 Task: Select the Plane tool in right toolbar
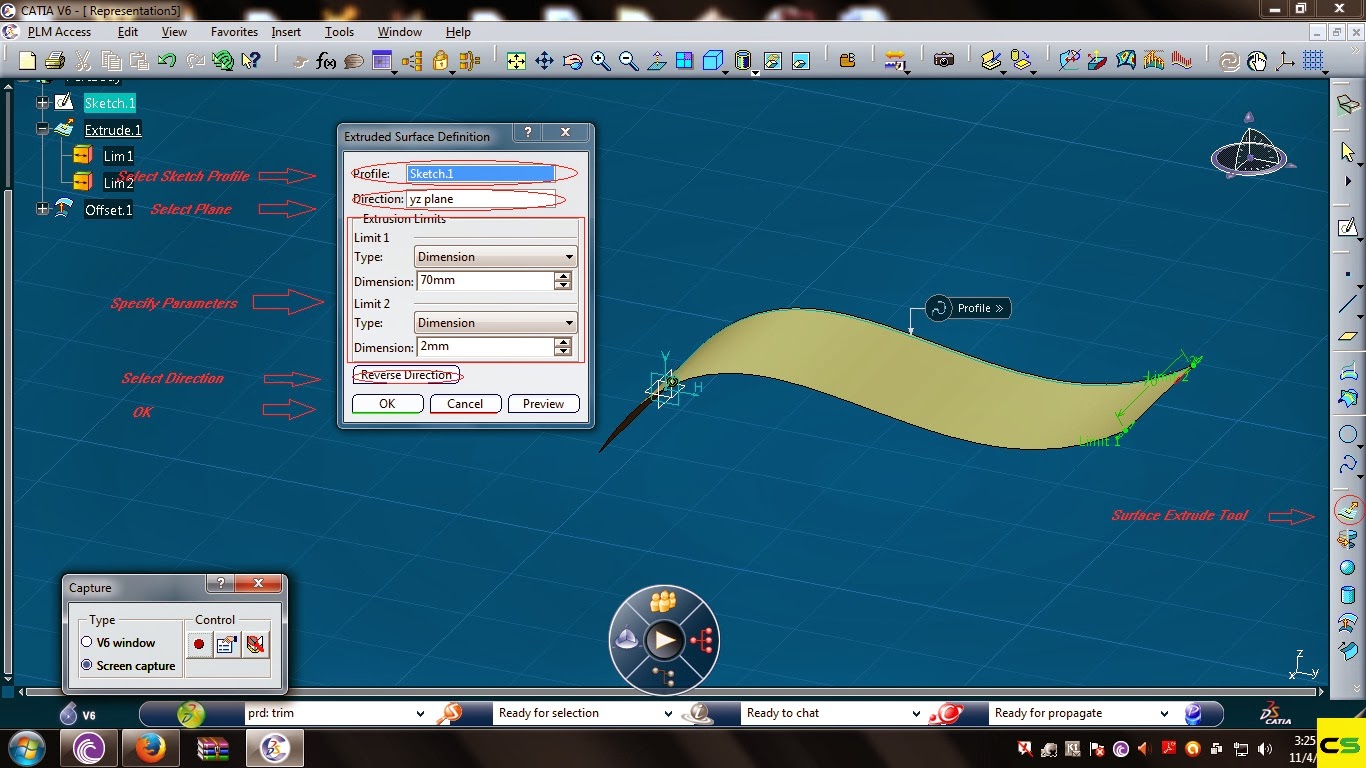point(1348,337)
